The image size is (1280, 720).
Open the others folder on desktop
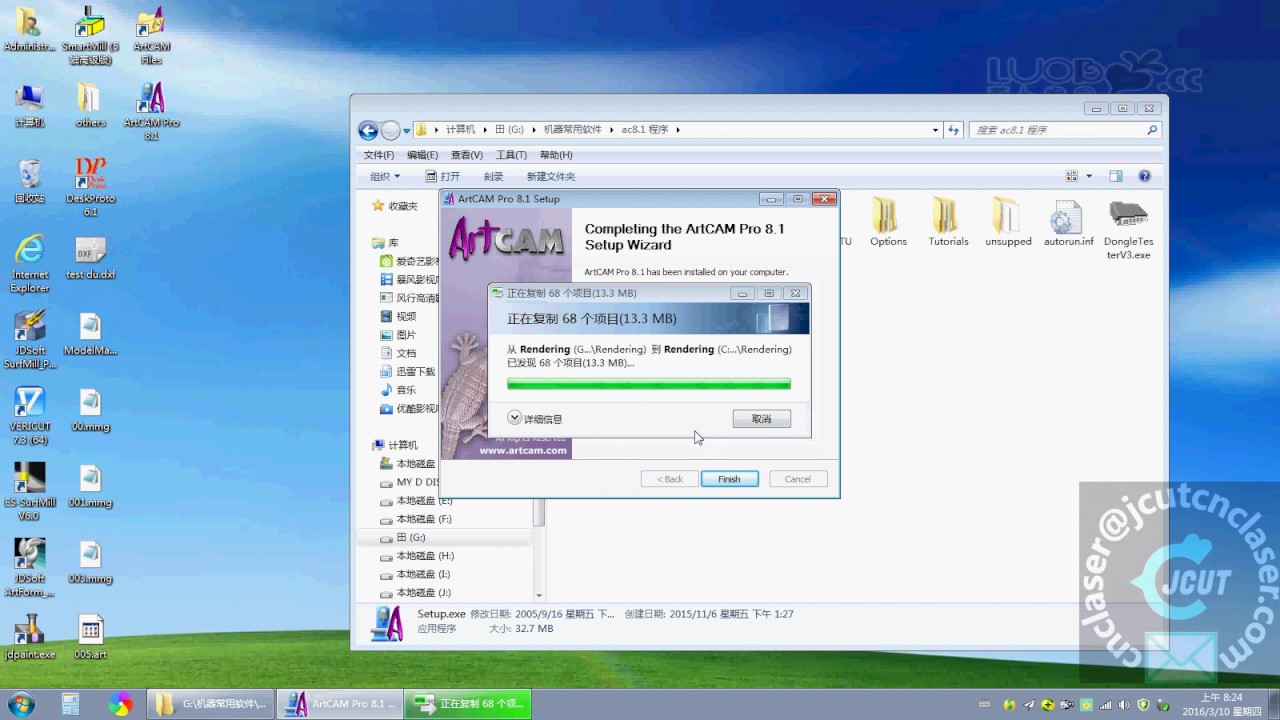tap(90, 104)
